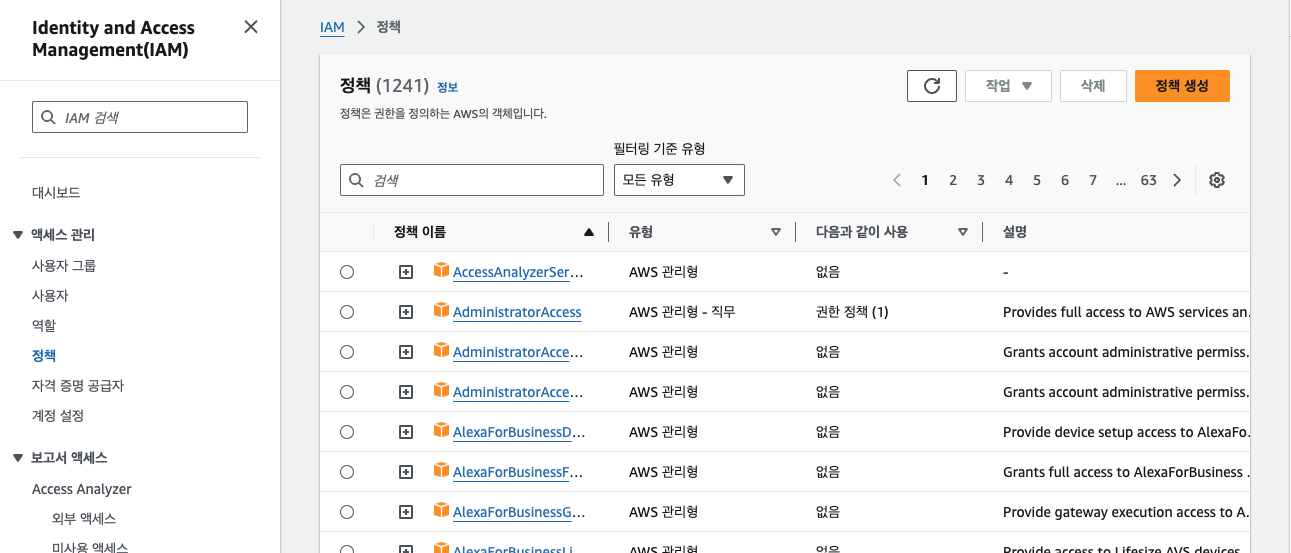
Task: Open 사용자 in the sidebar
Action: pyautogui.click(x=50, y=295)
